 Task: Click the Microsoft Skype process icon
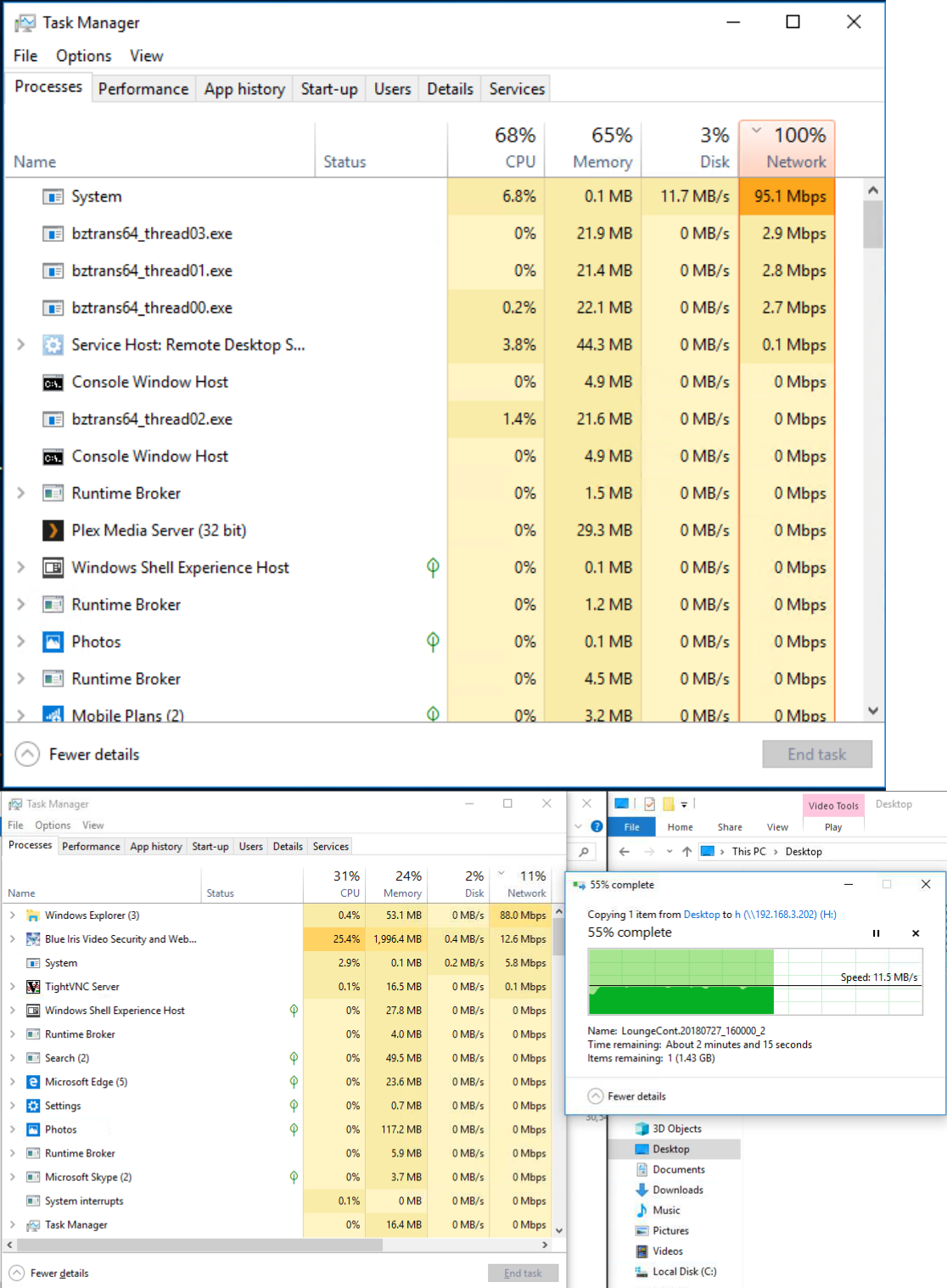[33, 1177]
